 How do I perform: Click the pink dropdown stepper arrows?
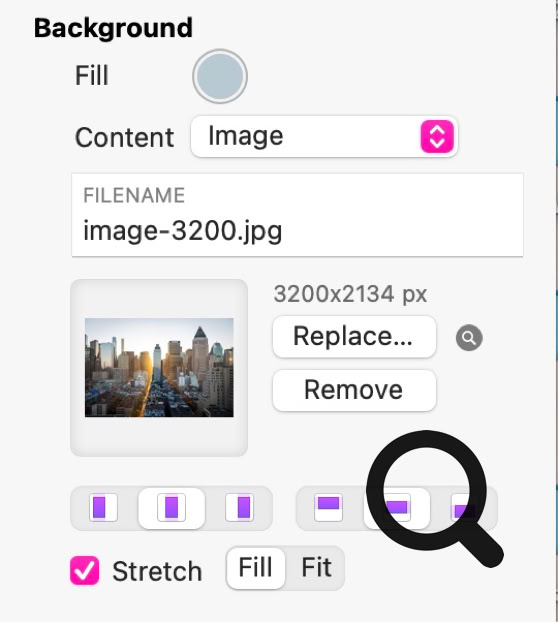(437, 136)
